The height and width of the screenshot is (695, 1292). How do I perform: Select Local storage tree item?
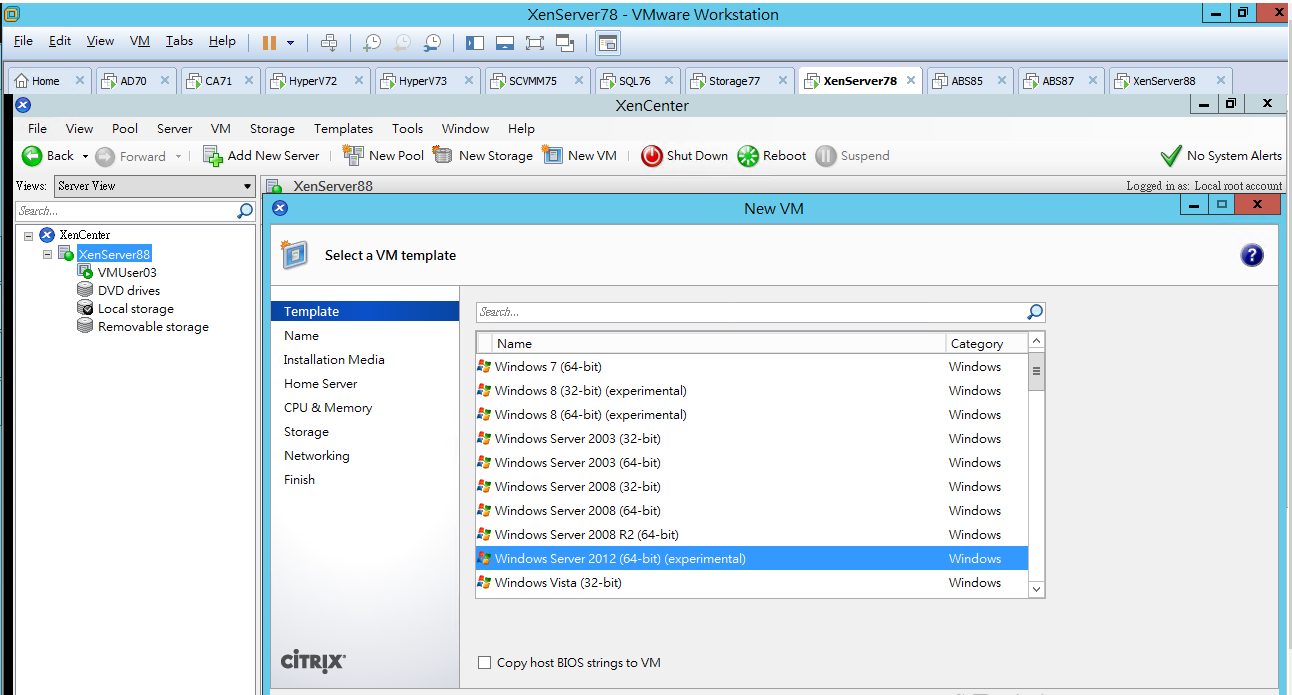pyautogui.click(x=136, y=309)
